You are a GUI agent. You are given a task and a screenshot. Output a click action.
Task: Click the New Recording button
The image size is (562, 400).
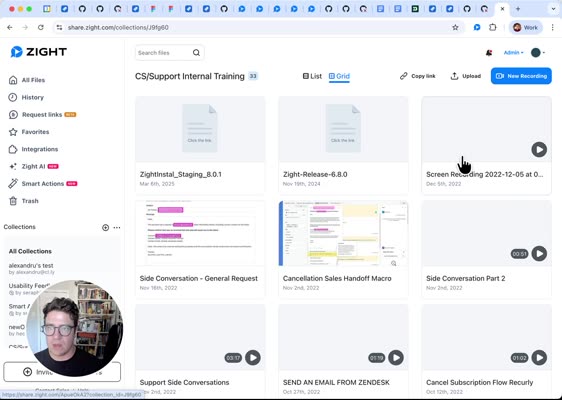point(521,76)
